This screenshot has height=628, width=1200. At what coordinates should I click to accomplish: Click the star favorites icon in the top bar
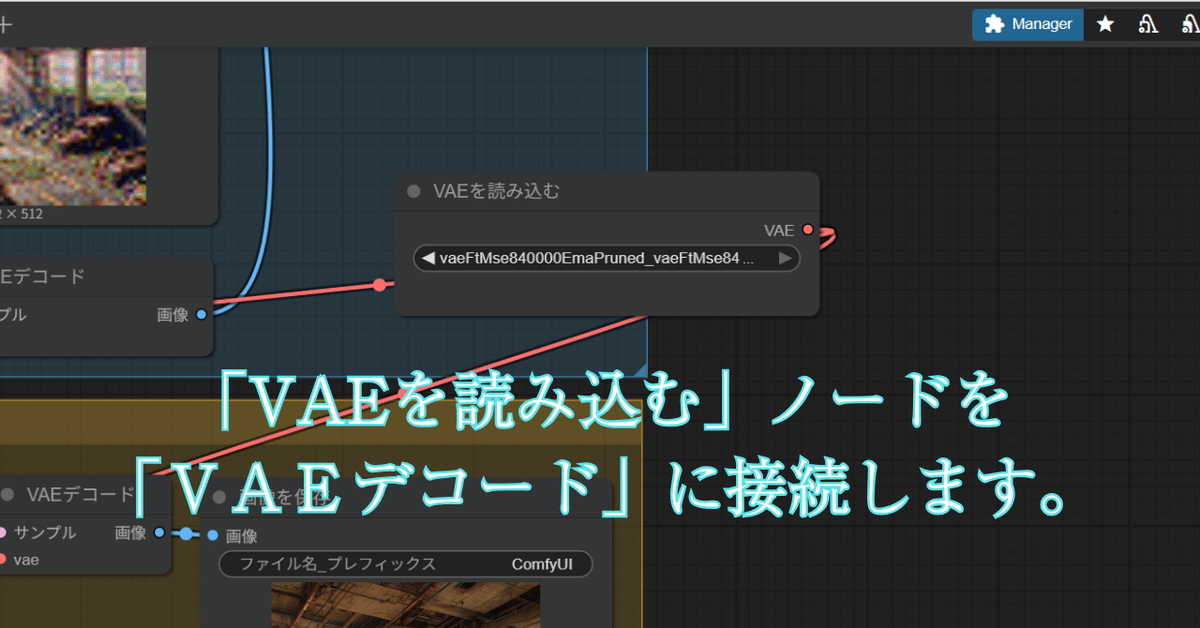(x=1105, y=24)
